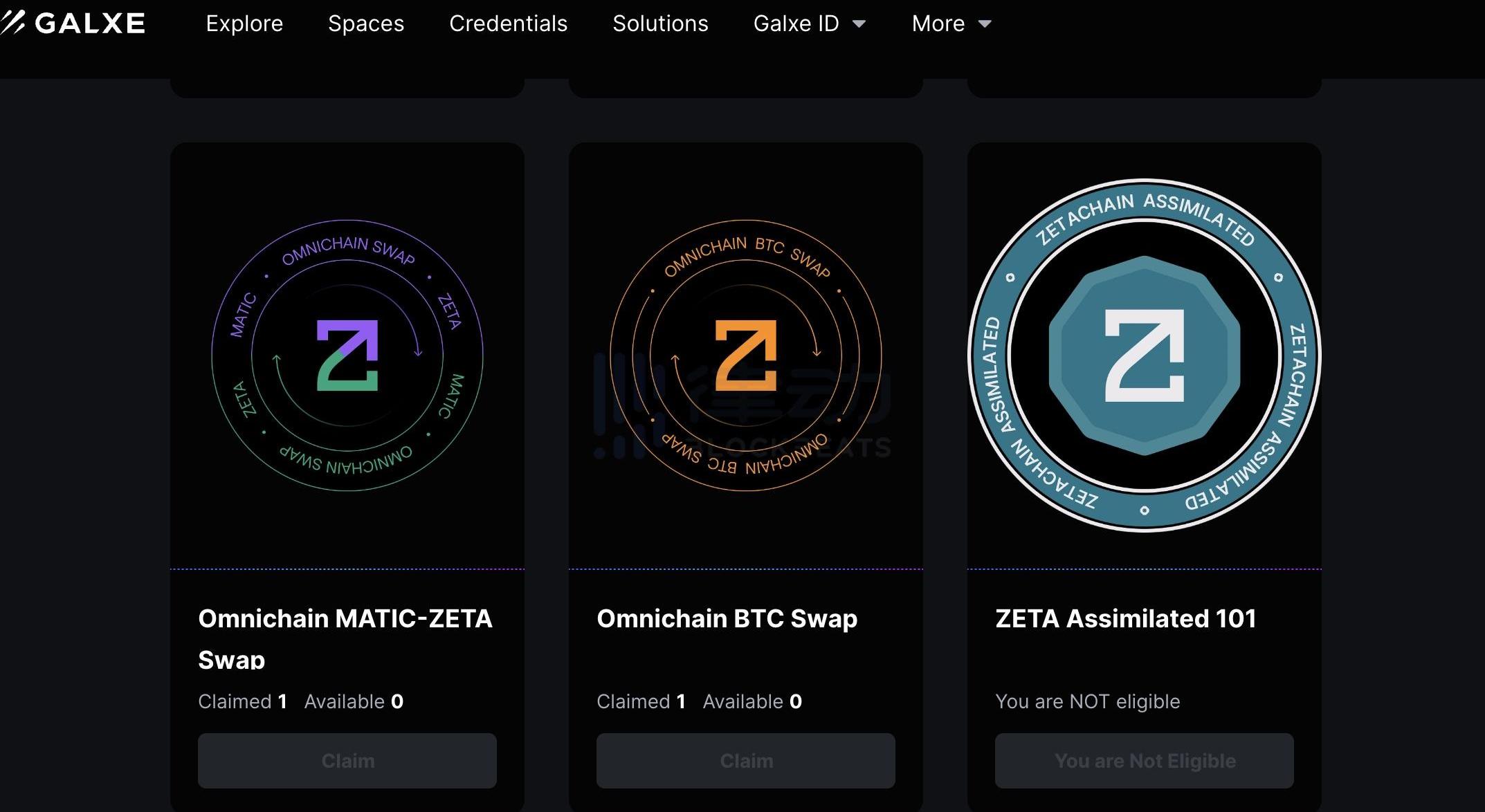The width and height of the screenshot is (1485, 812).
Task: Navigate to Solutions in the top bar
Action: [660, 24]
